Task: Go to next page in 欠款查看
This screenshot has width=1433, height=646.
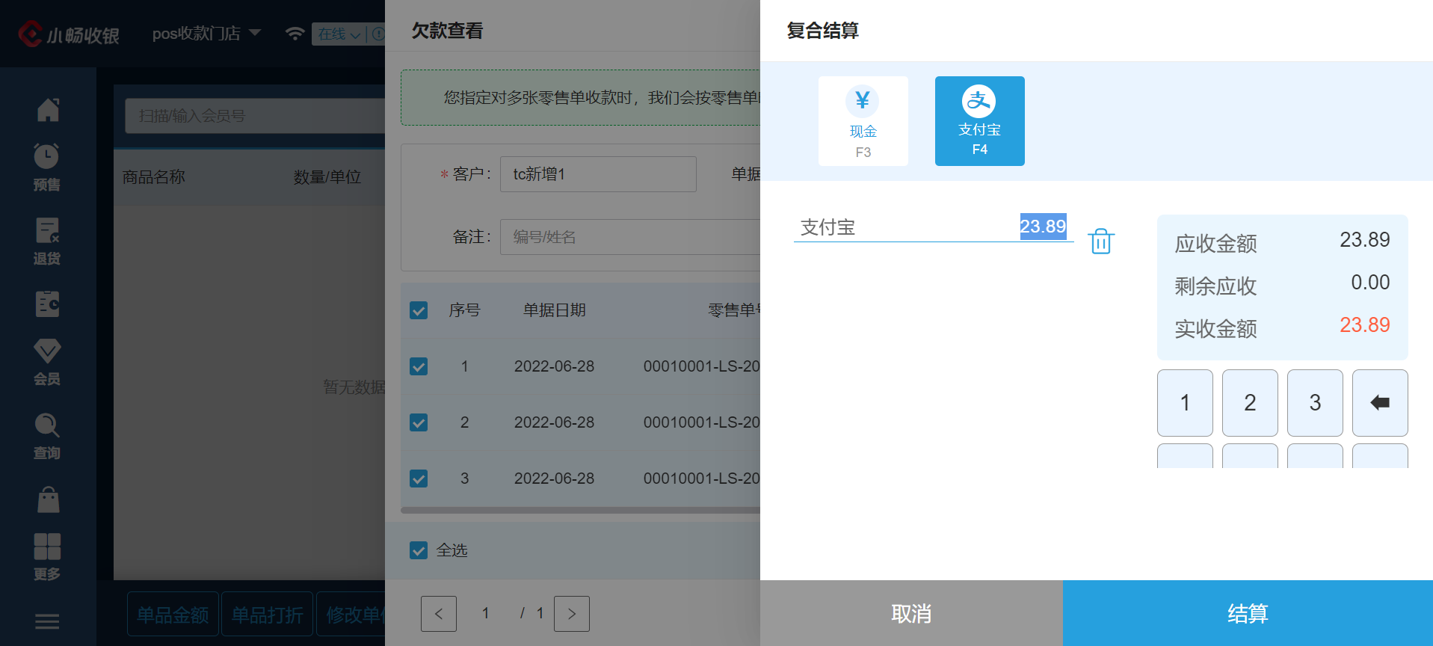Action: pos(572,613)
